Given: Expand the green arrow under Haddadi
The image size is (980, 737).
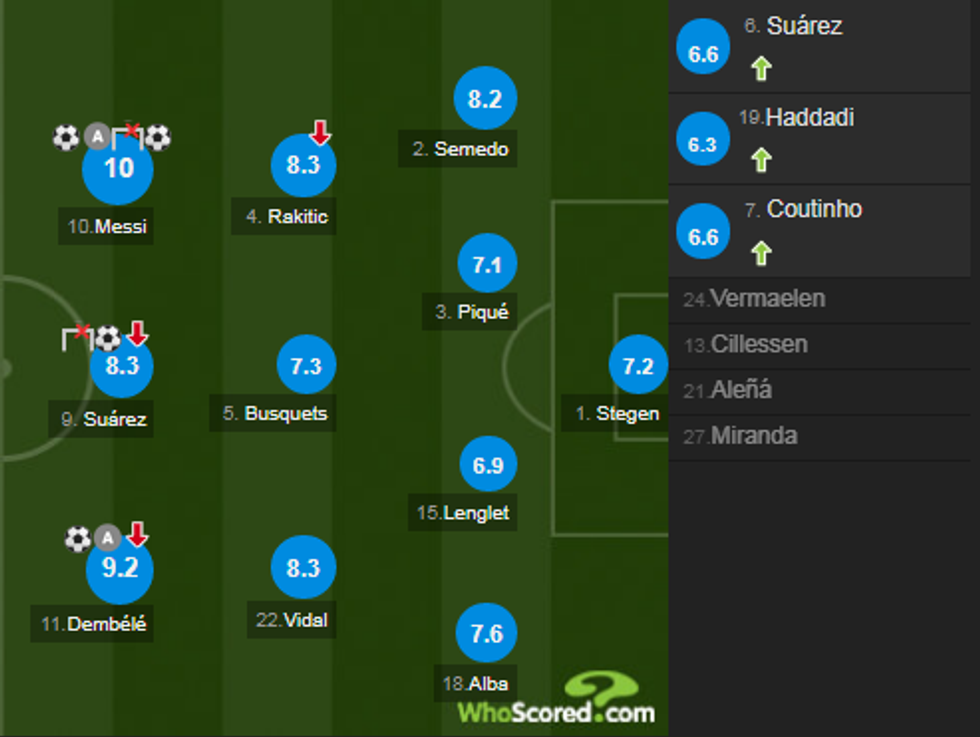Looking at the screenshot, I should coord(762,158).
